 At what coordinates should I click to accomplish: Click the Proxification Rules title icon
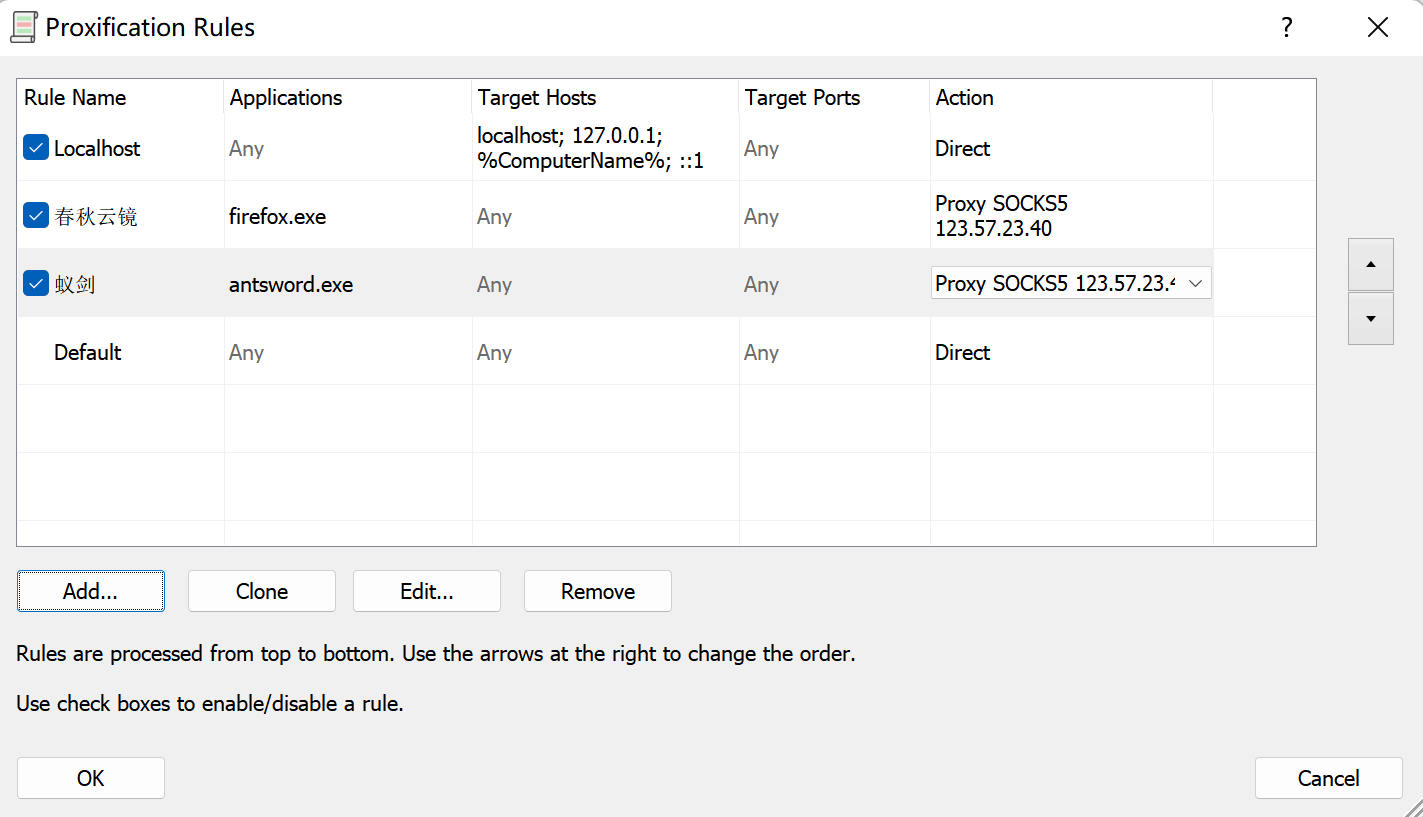click(23, 27)
